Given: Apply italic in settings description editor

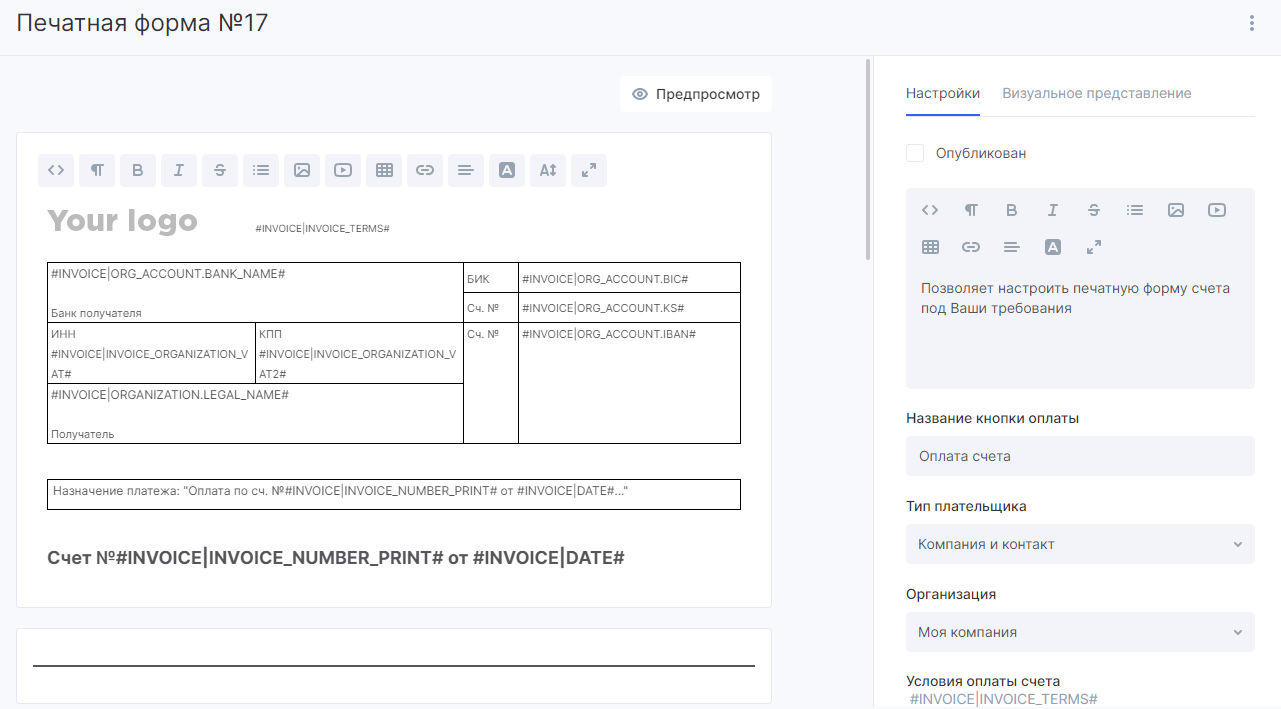Looking at the screenshot, I should [x=1053, y=210].
